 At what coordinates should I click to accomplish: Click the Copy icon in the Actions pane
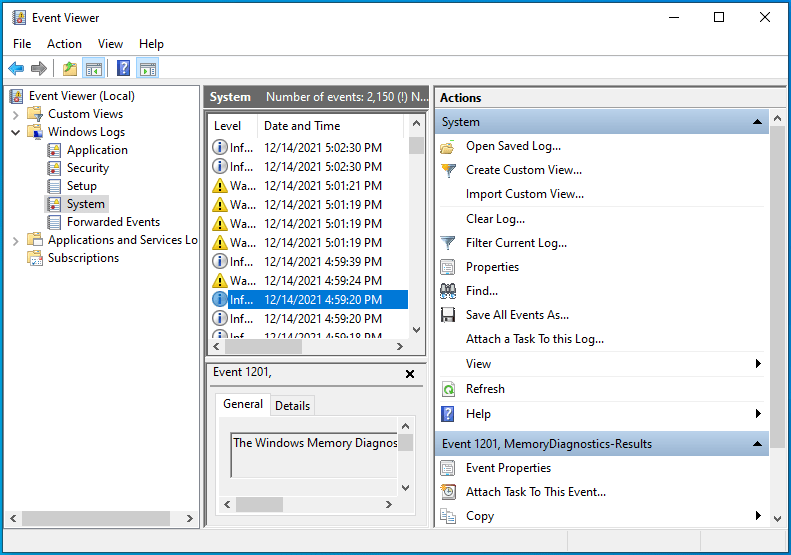point(448,516)
